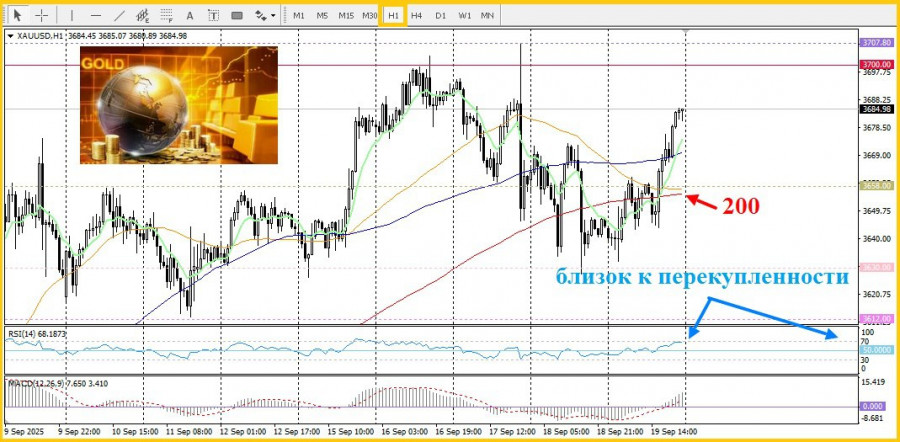900x442 pixels.
Task: Toggle the M15 timeframe button
Action: [346, 15]
